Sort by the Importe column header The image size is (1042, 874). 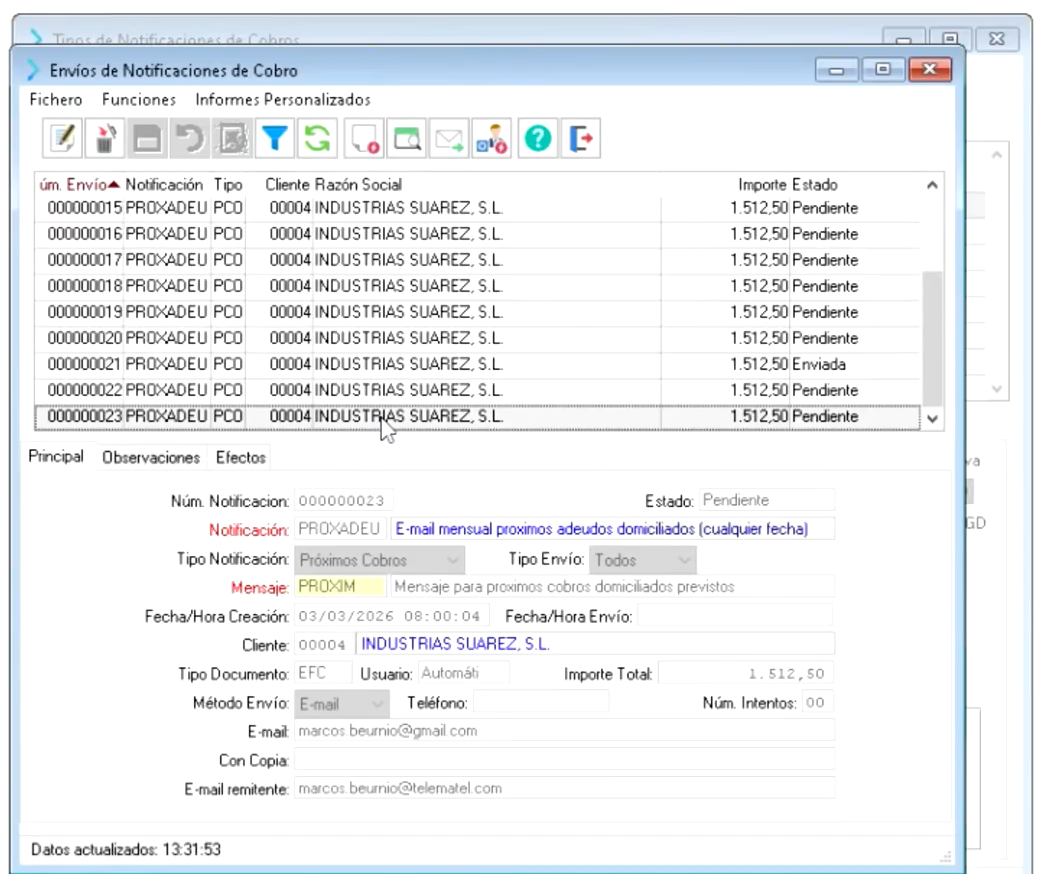762,185
